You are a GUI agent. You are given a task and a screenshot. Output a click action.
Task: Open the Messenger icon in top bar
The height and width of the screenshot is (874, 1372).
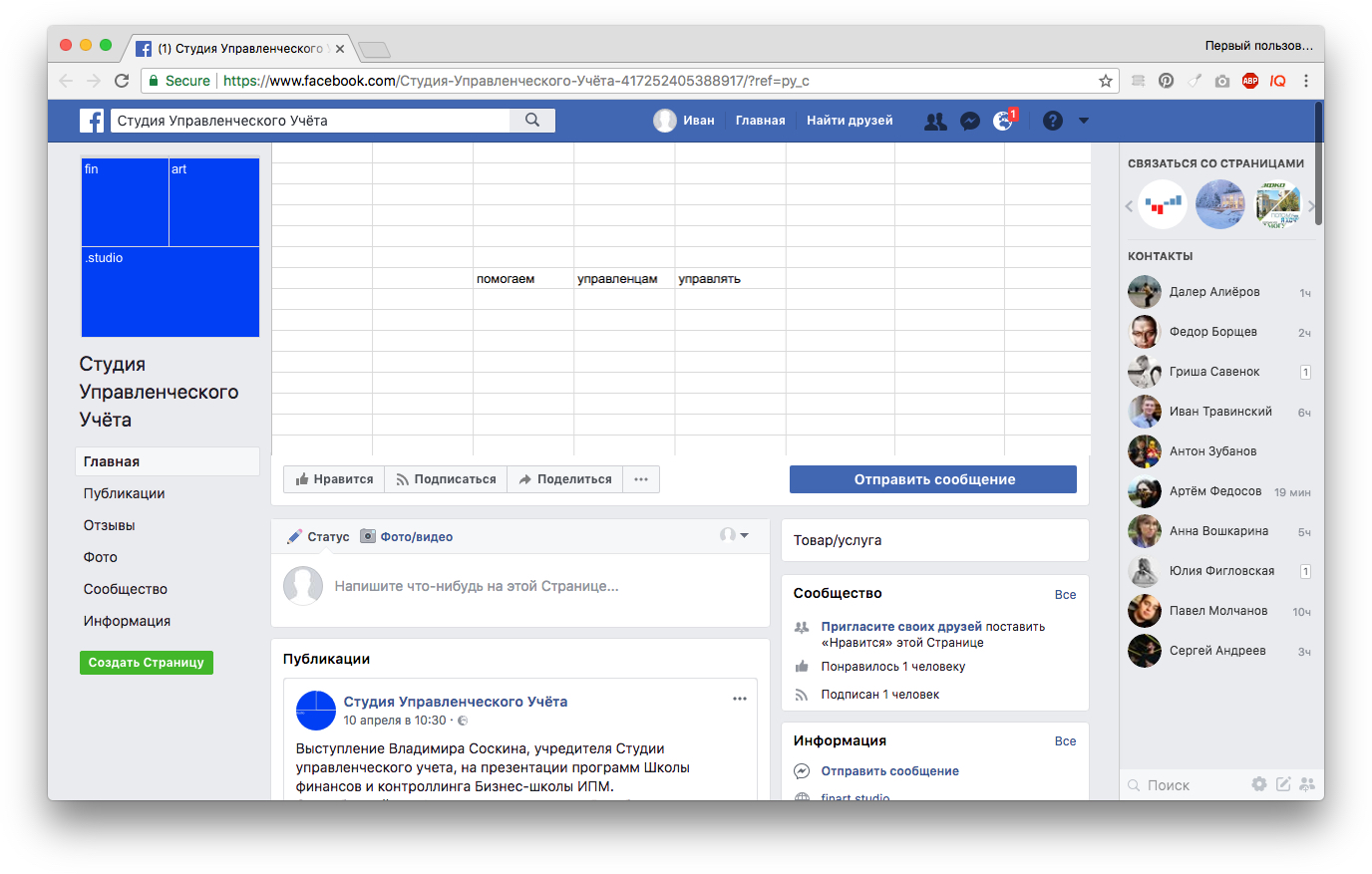click(x=969, y=121)
